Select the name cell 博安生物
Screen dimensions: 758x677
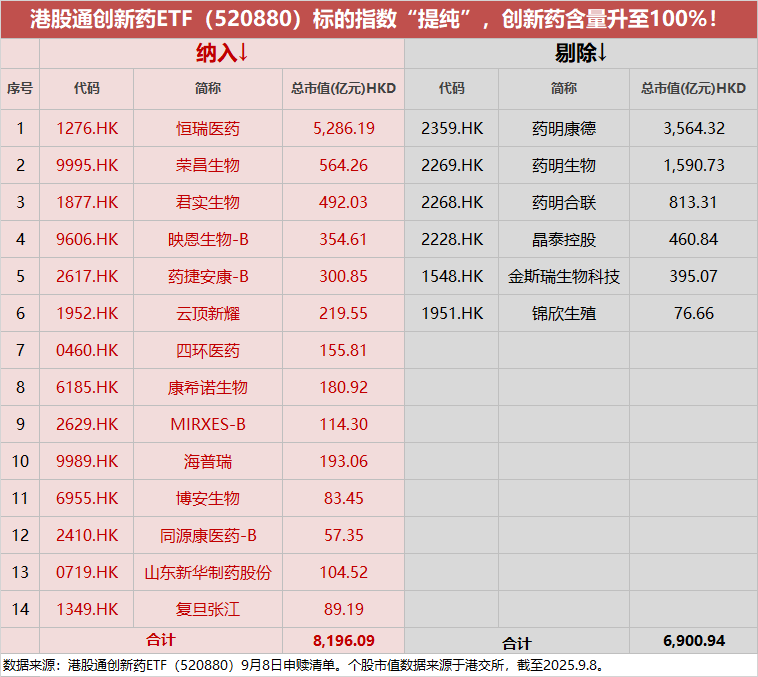point(208,498)
